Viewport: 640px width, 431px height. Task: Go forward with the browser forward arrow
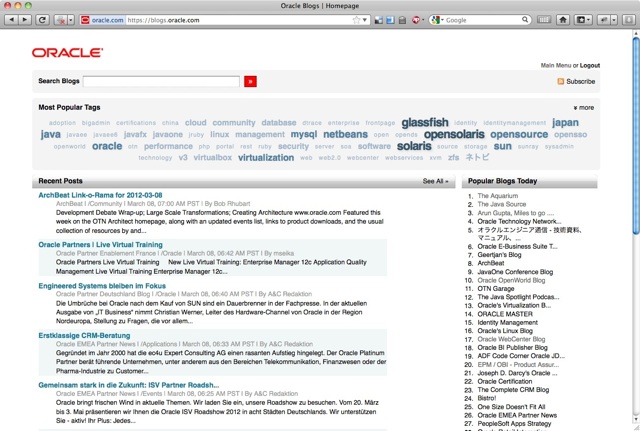(25, 20)
